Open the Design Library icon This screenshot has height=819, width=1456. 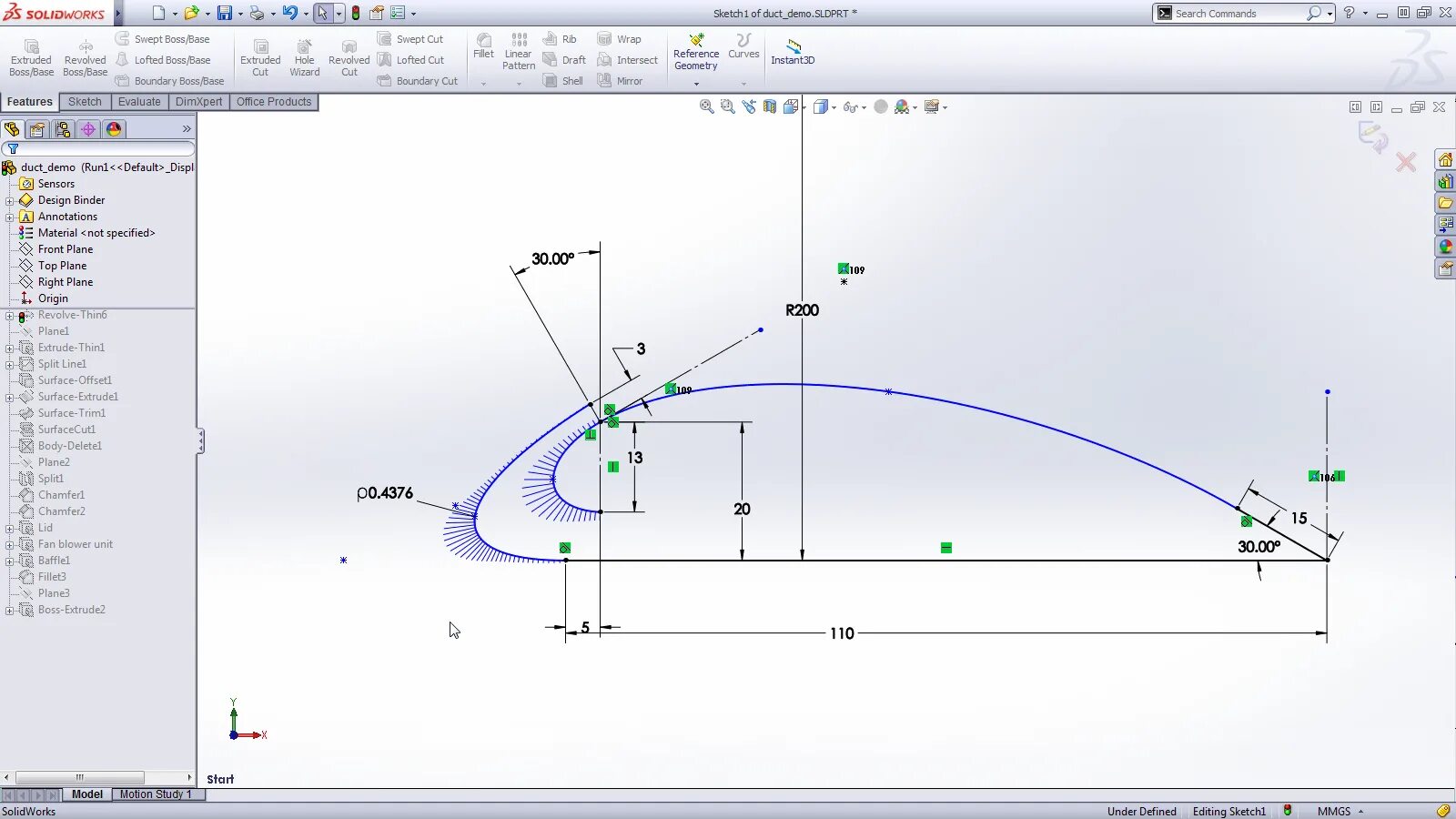(x=1445, y=182)
